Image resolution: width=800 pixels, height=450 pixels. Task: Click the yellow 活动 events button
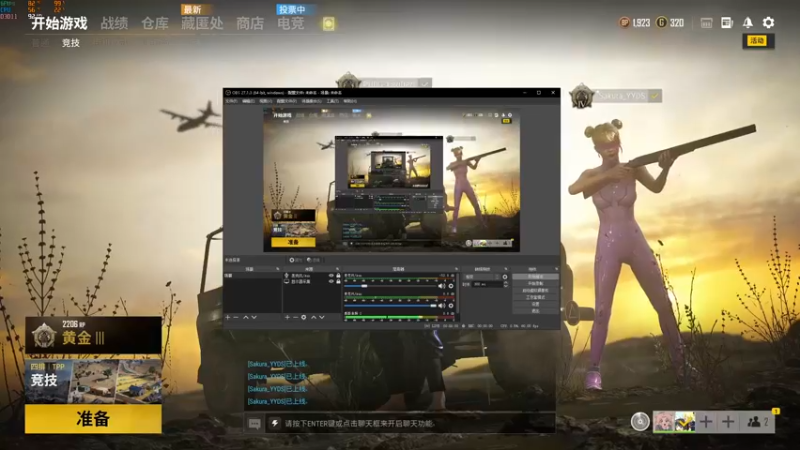pyautogui.click(x=758, y=41)
